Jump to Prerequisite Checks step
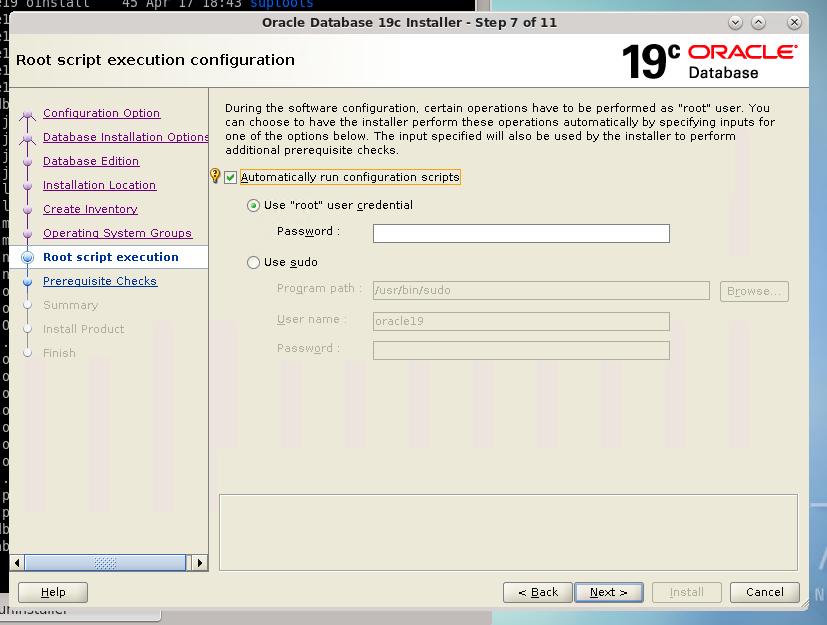The width and height of the screenshot is (827, 625). pyautogui.click(x=100, y=281)
